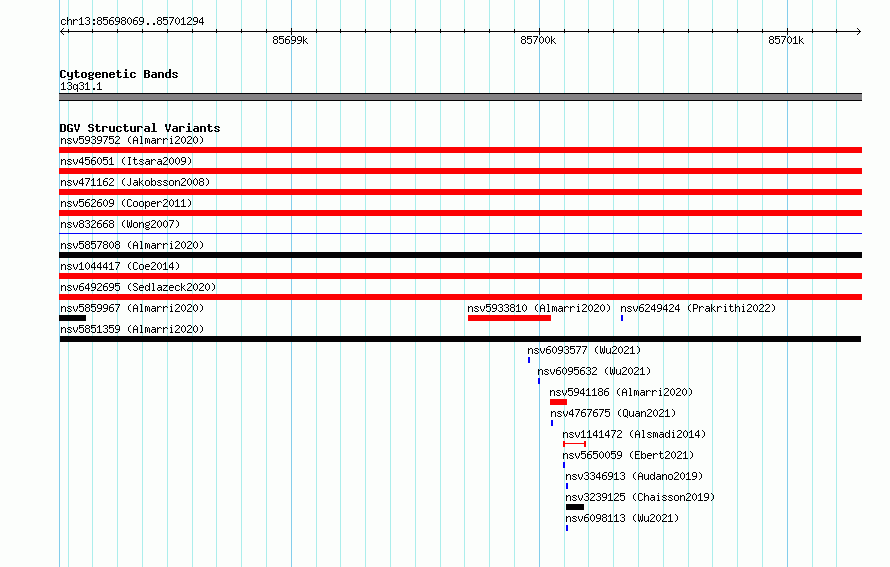Open the nsv6093577 (Wu2021) label
The width and height of the screenshot is (890, 567).
pos(584,350)
